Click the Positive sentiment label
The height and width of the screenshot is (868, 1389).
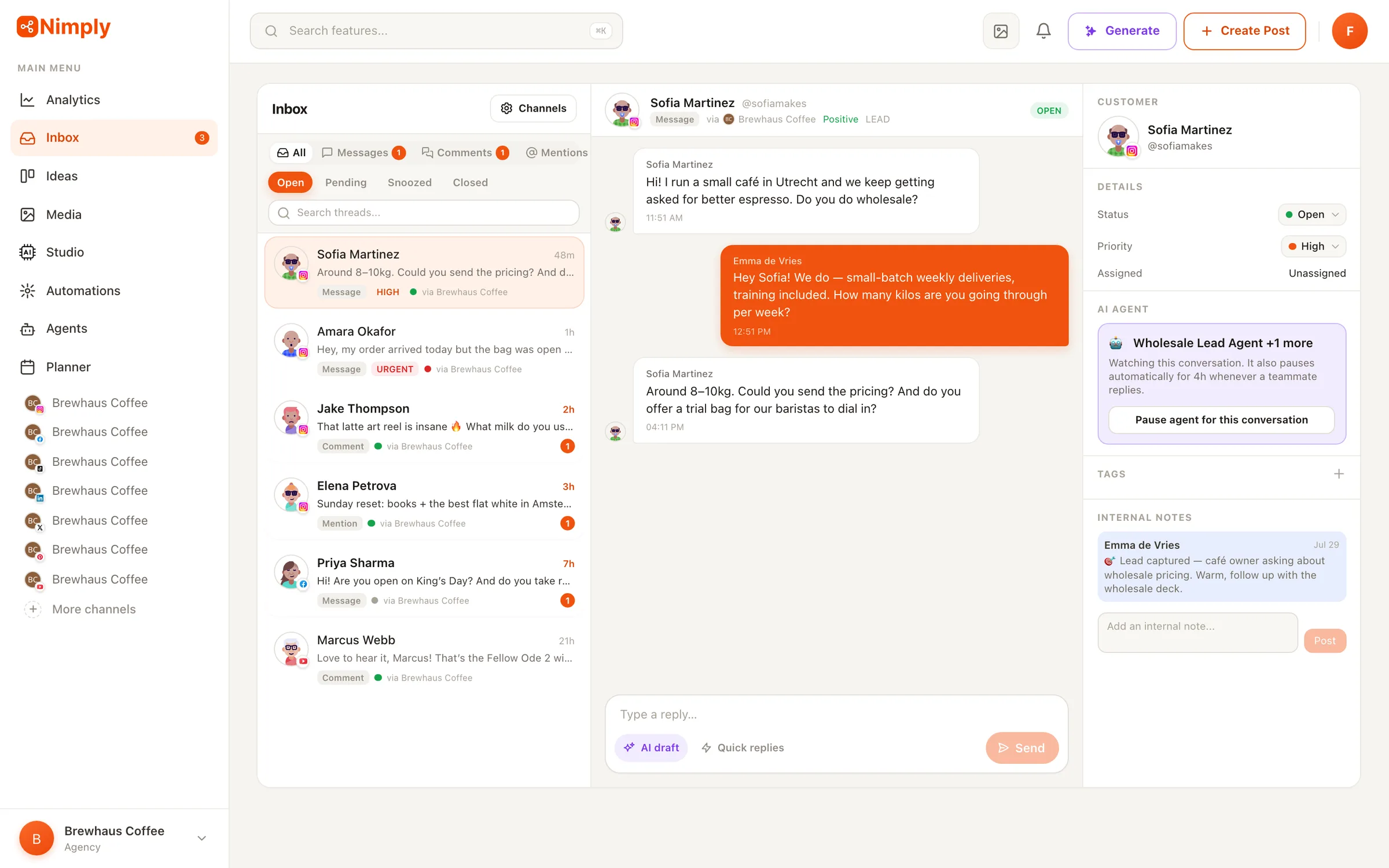pos(840,119)
